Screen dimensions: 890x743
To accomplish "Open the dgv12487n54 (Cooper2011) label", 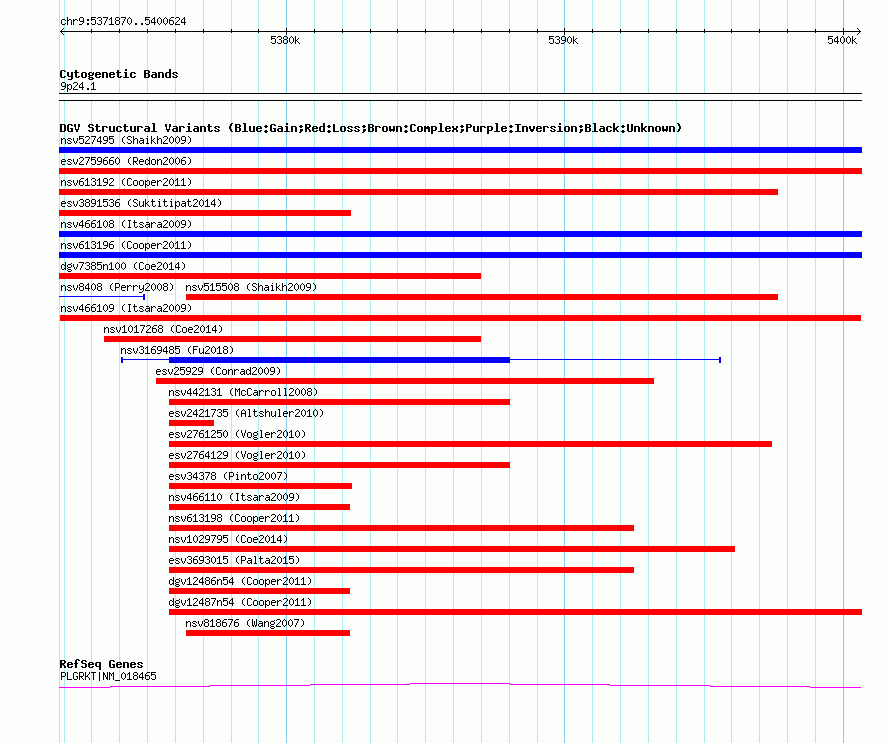I will pyautogui.click(x=240, y=602).
